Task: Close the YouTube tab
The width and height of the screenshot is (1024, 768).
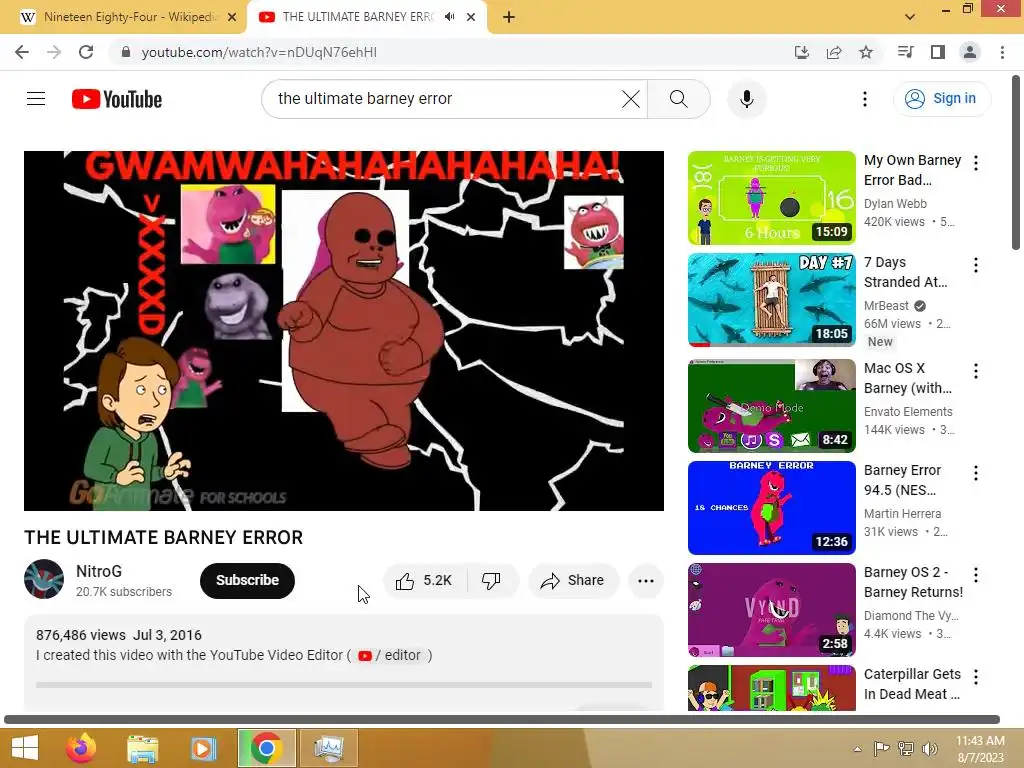Action: click(471, 18)
